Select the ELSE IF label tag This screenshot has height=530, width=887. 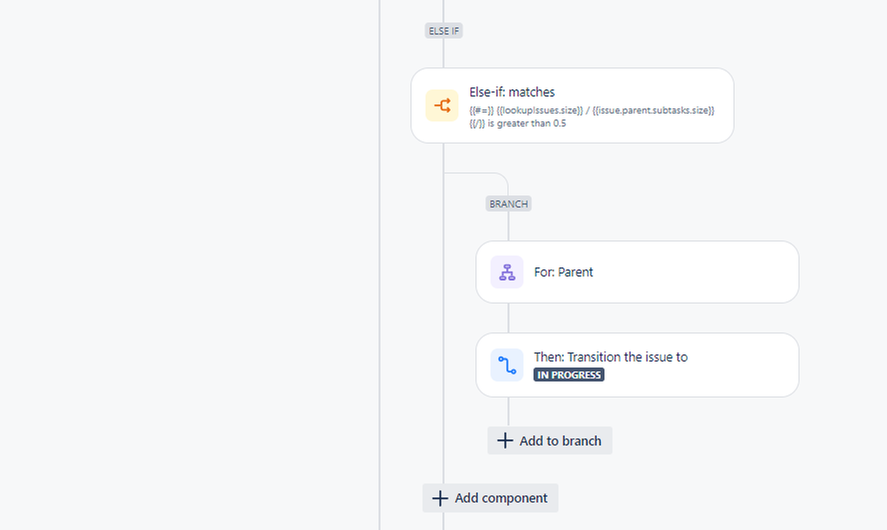[444, 31]
